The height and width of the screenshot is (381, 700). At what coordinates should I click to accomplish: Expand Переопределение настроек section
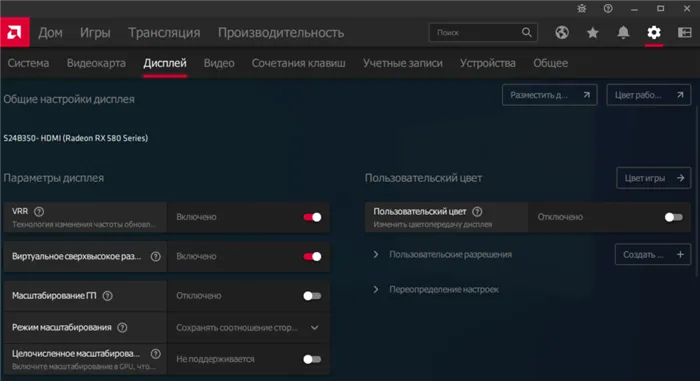(376, 289)
